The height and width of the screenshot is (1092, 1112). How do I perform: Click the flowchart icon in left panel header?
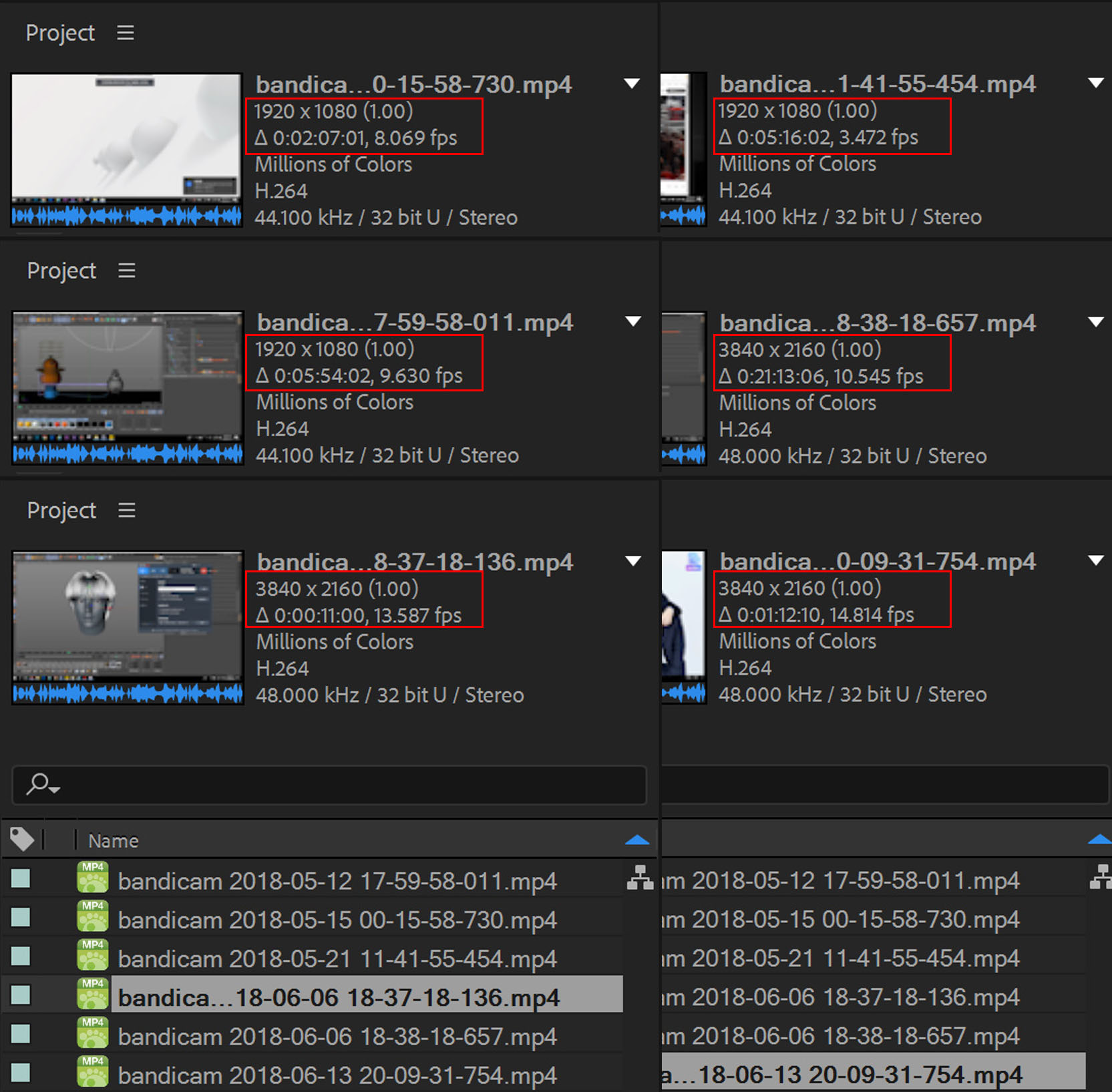pos(640,878)
